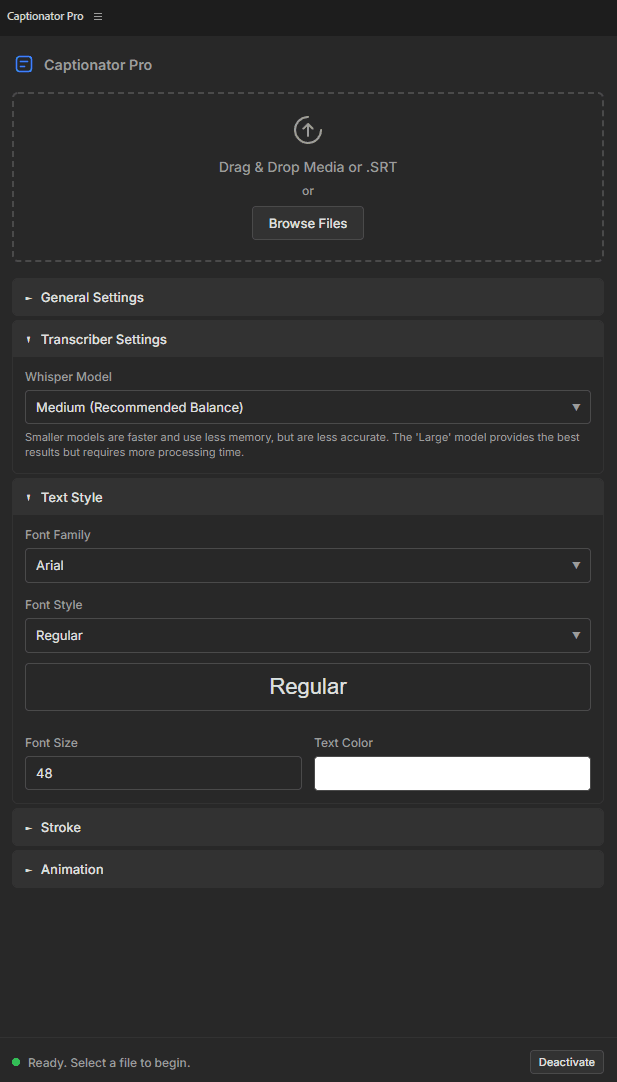Click Browse Files button
617x1082 pixels.
tap(308, 223)
